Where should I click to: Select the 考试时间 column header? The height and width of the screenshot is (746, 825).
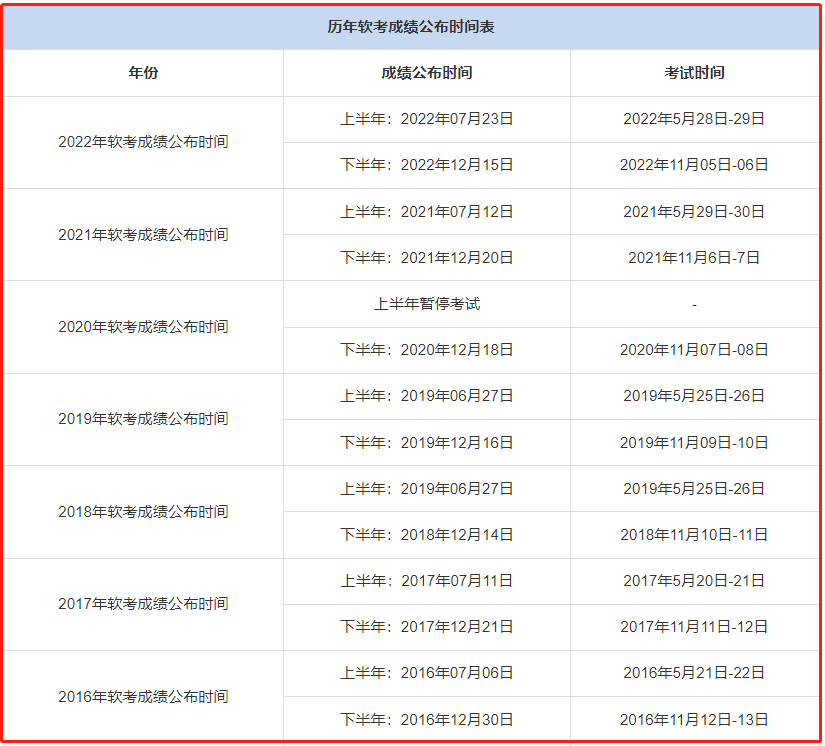tap(695, 72)
